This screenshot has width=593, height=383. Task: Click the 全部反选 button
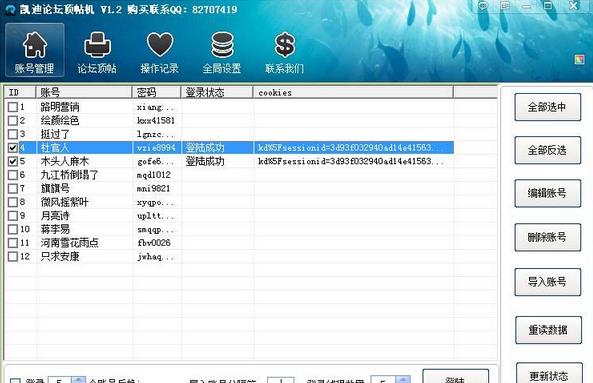pos(547,150)
